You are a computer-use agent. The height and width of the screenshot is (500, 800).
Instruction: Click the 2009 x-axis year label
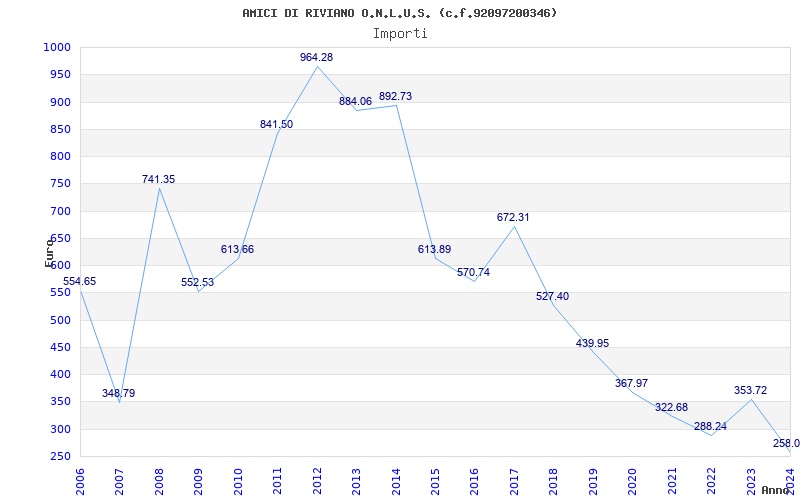[198, 481]
